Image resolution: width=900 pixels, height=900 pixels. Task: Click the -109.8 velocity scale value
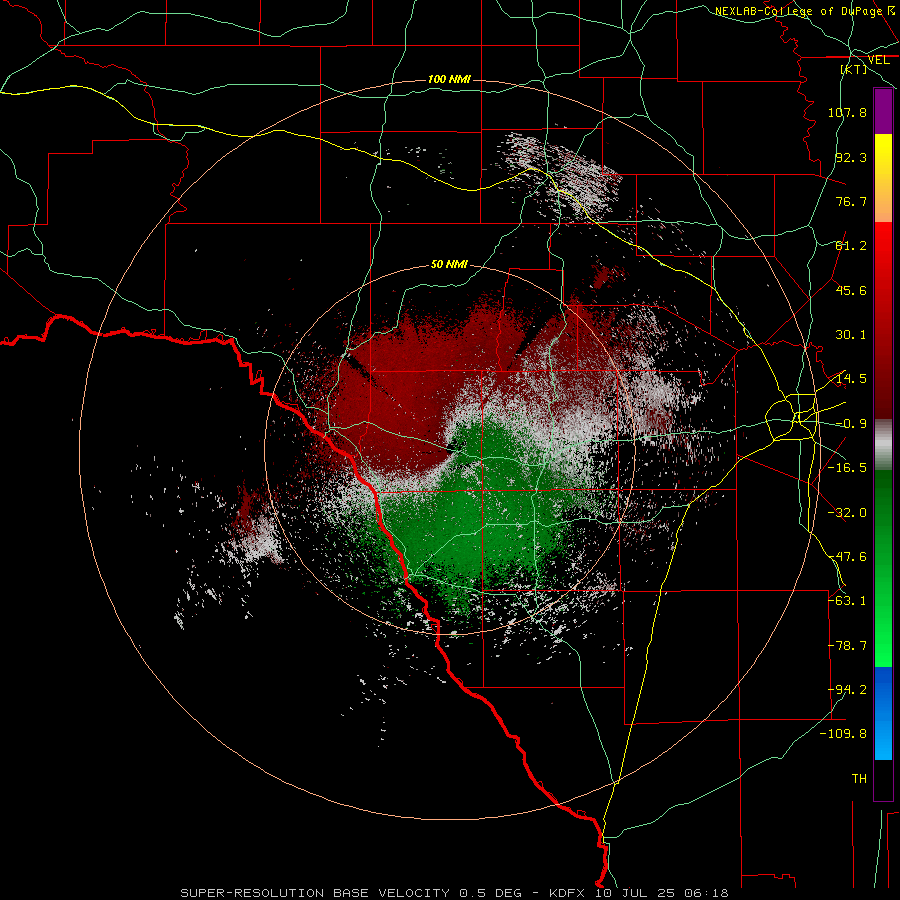(x=843, y=734)
